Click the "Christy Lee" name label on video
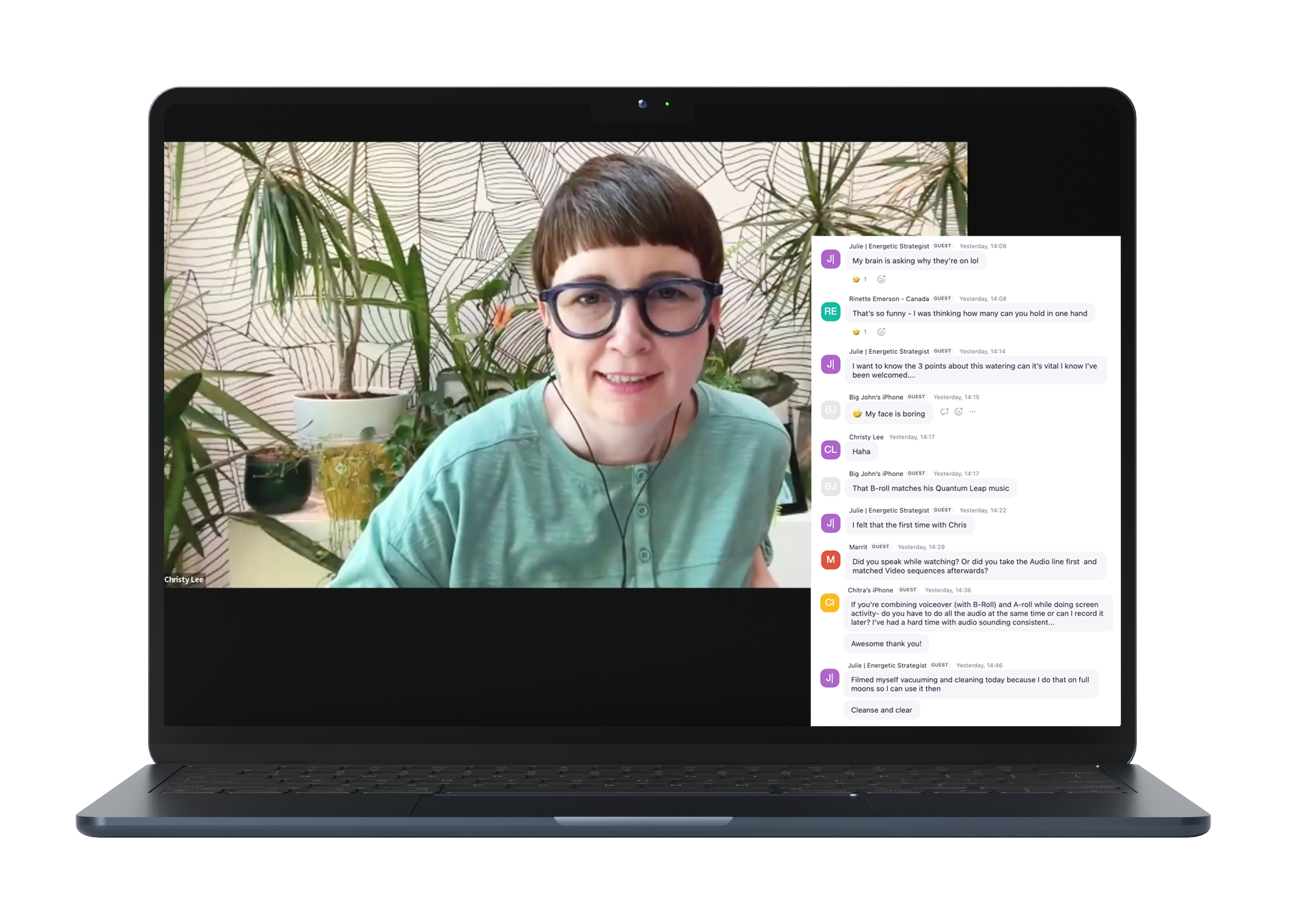Screen dimensions: 1311x924 pyautogui.click(x=184, y=579)
